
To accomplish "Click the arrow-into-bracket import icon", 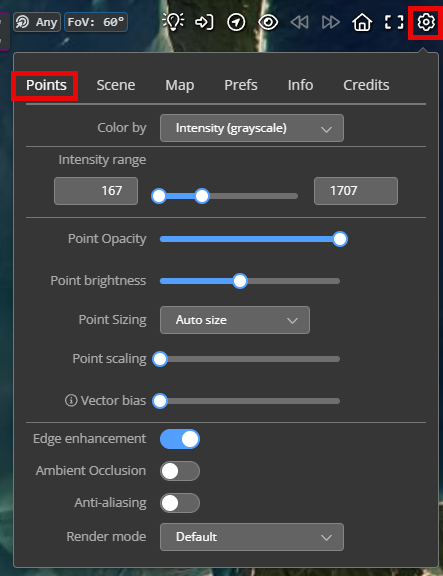I will (x=205, y=22).
